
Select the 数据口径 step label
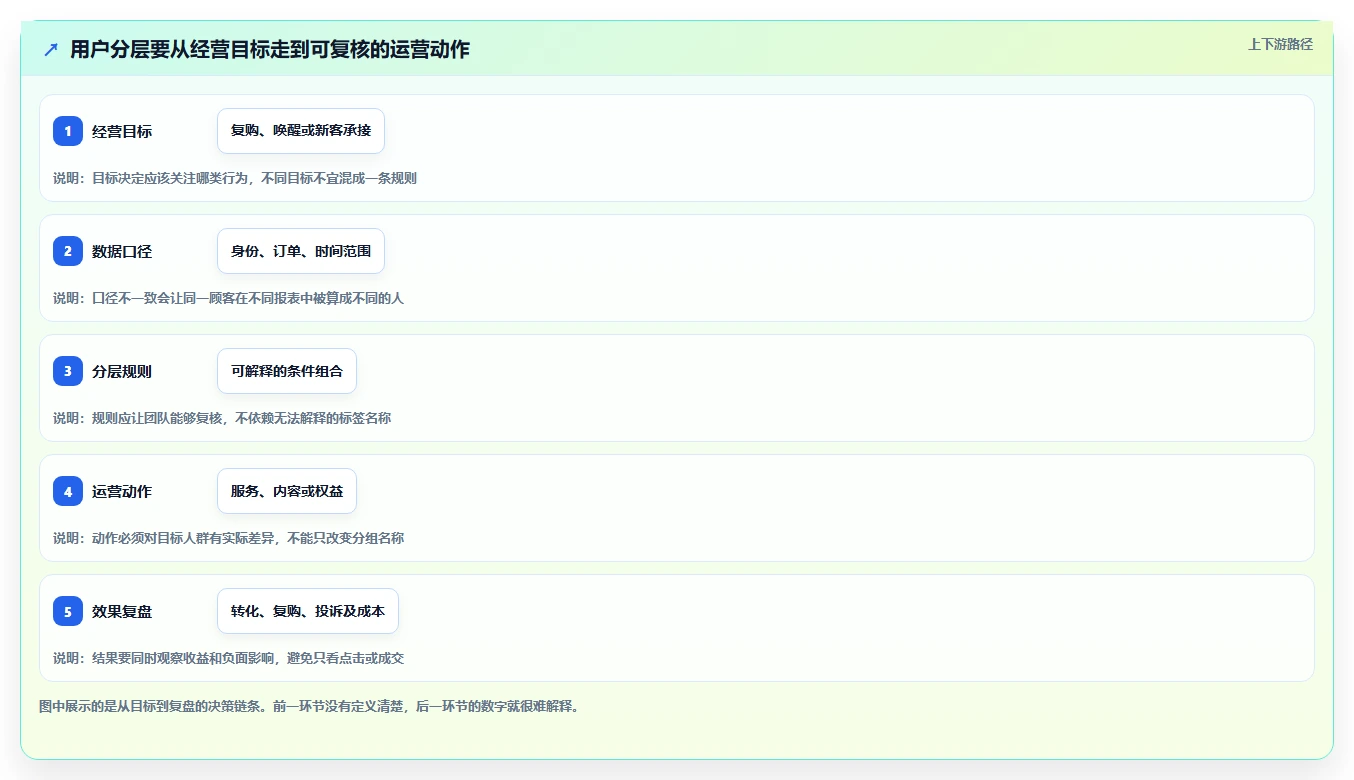click(x=122, y=251)
